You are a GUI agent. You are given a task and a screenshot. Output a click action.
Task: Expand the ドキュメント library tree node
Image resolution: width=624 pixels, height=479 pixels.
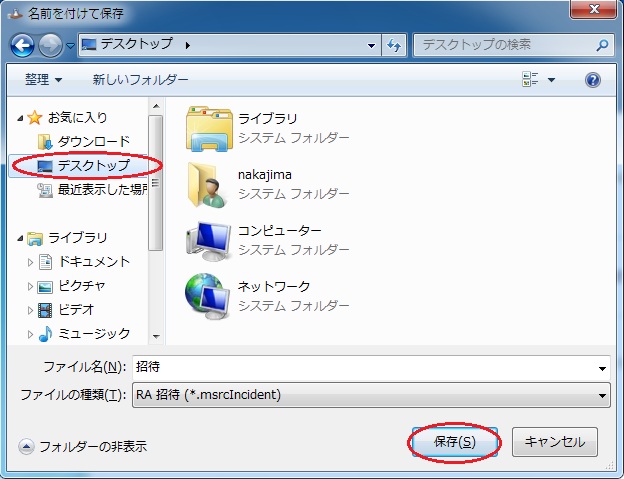(x=29, y=262)
